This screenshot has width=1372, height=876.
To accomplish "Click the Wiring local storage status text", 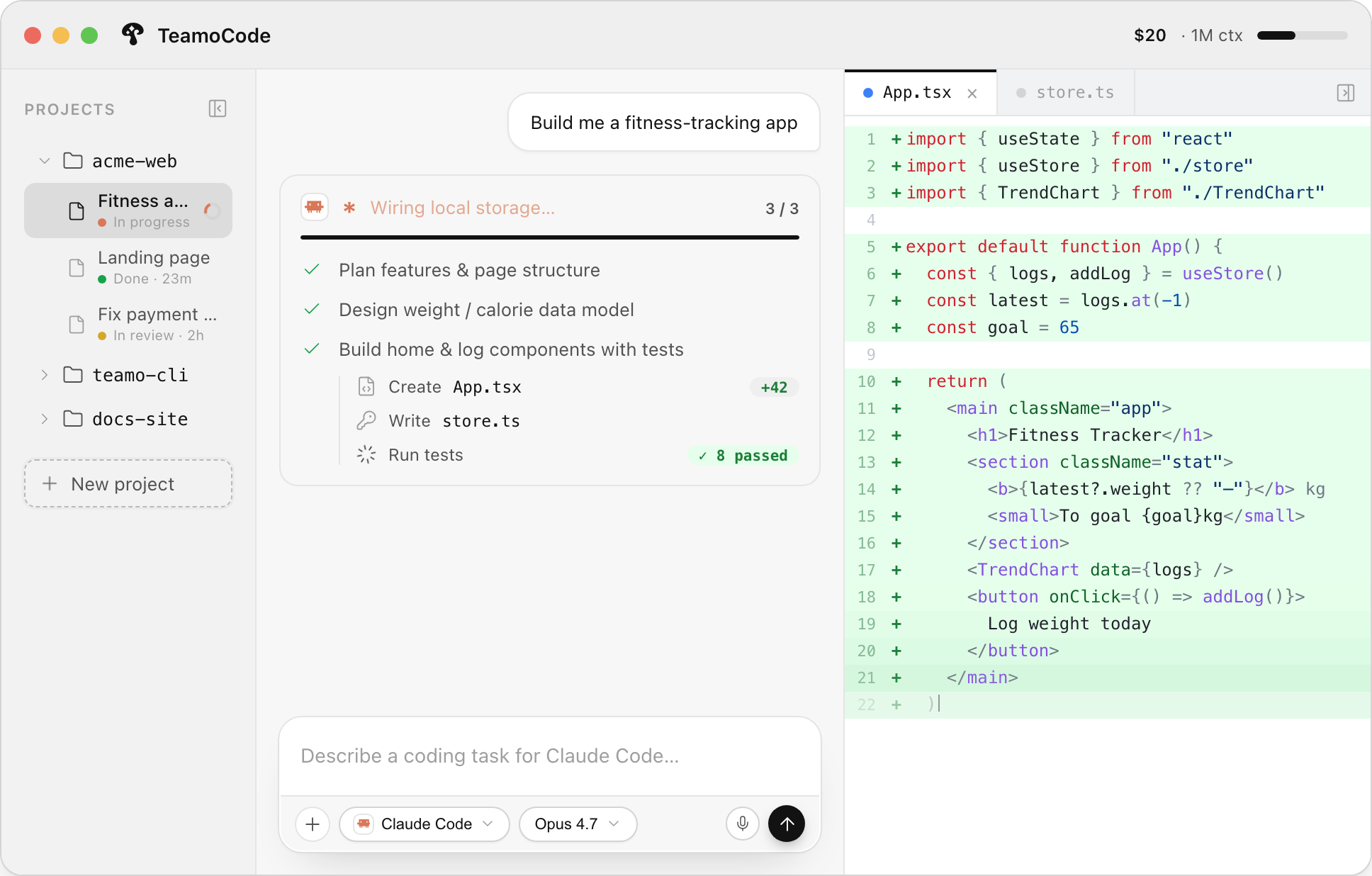I will (x=463, y=208).
